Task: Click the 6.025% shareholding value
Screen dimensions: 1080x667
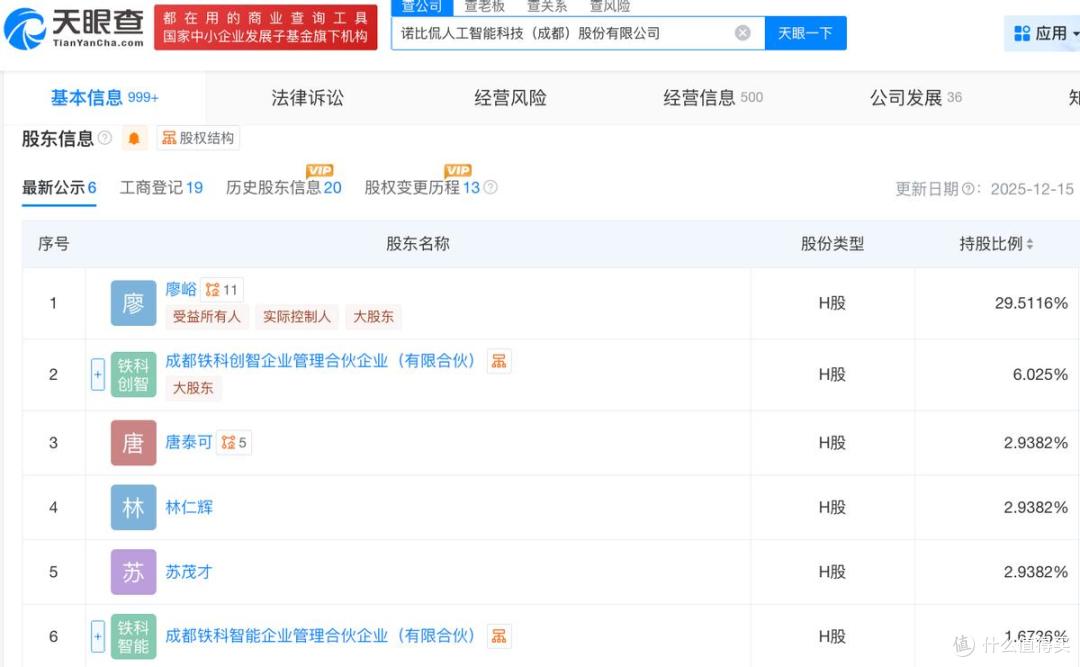Action: (1040, 375)
